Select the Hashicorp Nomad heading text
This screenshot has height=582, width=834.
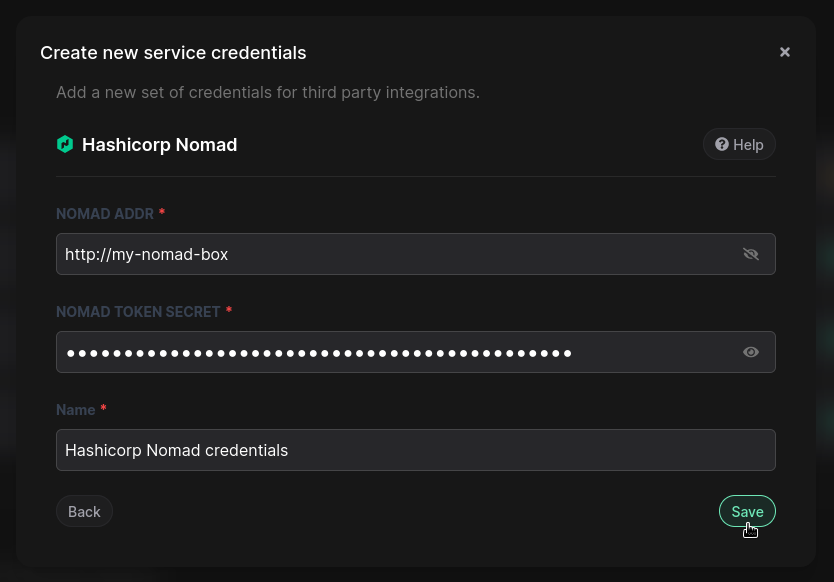[x=159, y=145]
